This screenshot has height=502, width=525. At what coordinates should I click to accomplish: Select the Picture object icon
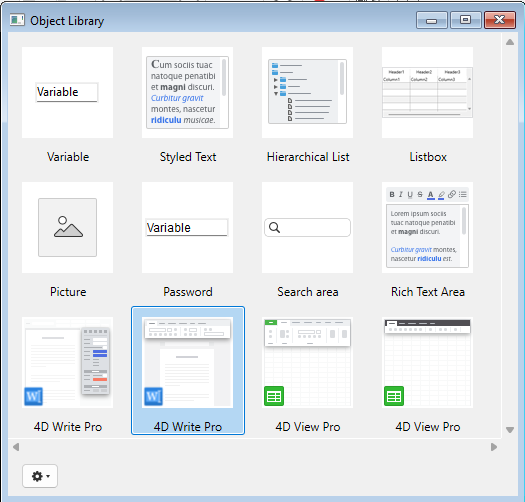tap(67, 227)
